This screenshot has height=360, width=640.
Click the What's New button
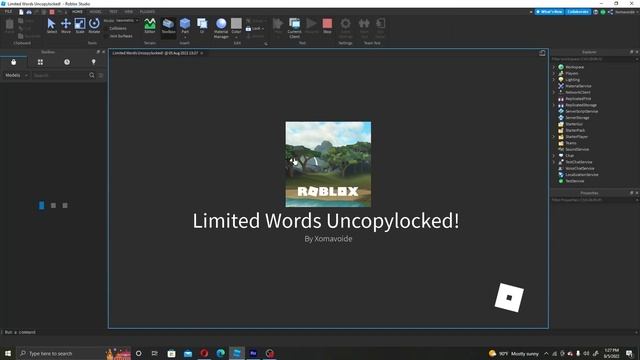tap(549, 12)
